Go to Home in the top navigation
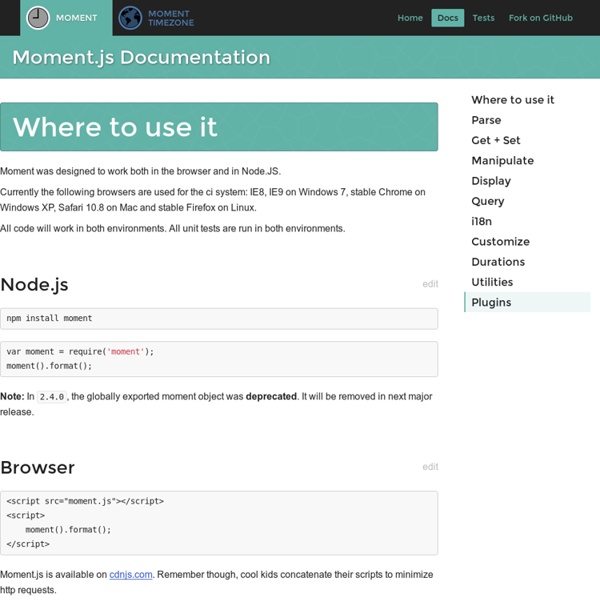The image size is (600, 600). 410,18
